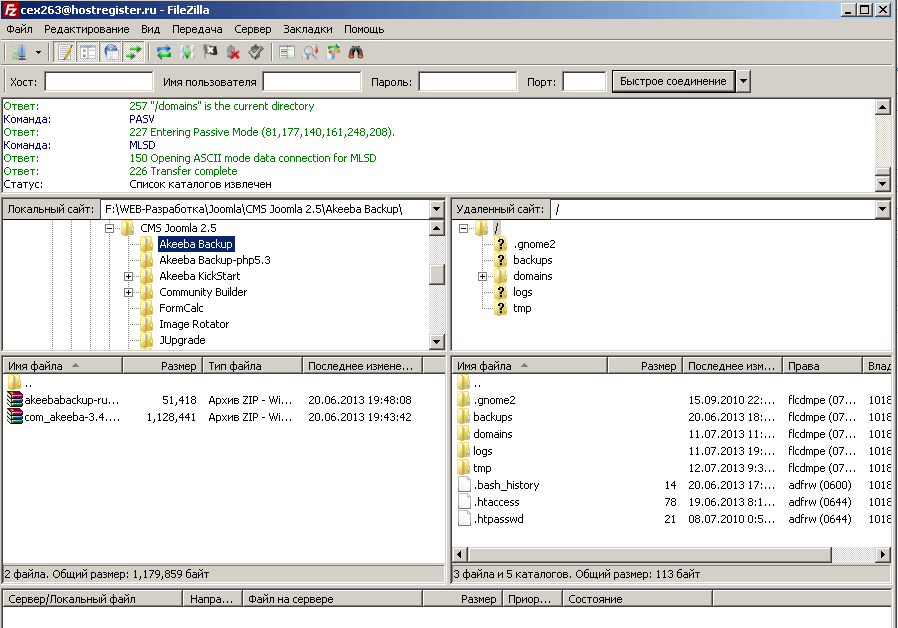Toggle the transfer queue display
The height and width of the screenshot is (628, 898).
[x=133, y=52]
